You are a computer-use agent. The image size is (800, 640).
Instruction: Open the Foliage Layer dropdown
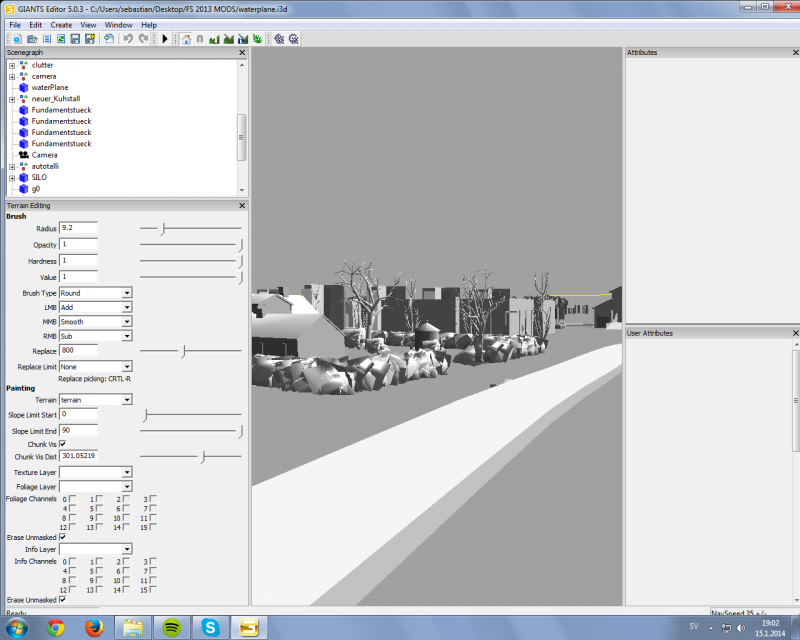click(x=95, y=486)
